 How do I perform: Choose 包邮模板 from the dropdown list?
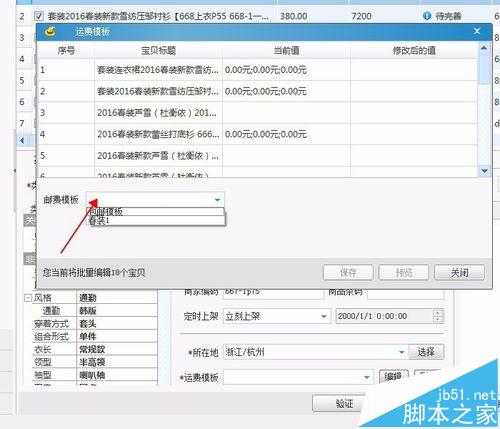click(x=155, y=212)
